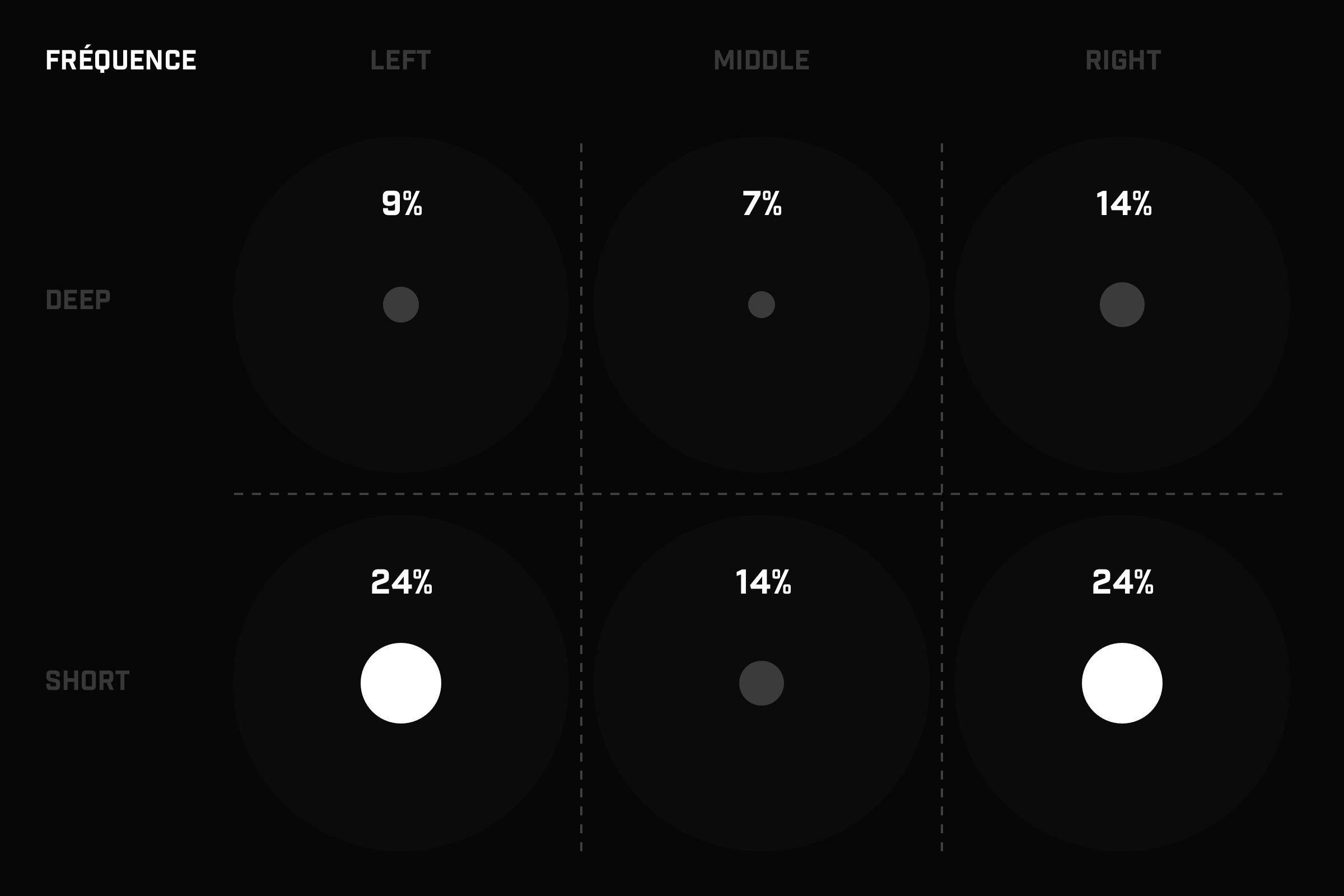Viewport: 1344px width, 896px height.
Task: Select the 14% value in short middle
Action: click(763, 582)
